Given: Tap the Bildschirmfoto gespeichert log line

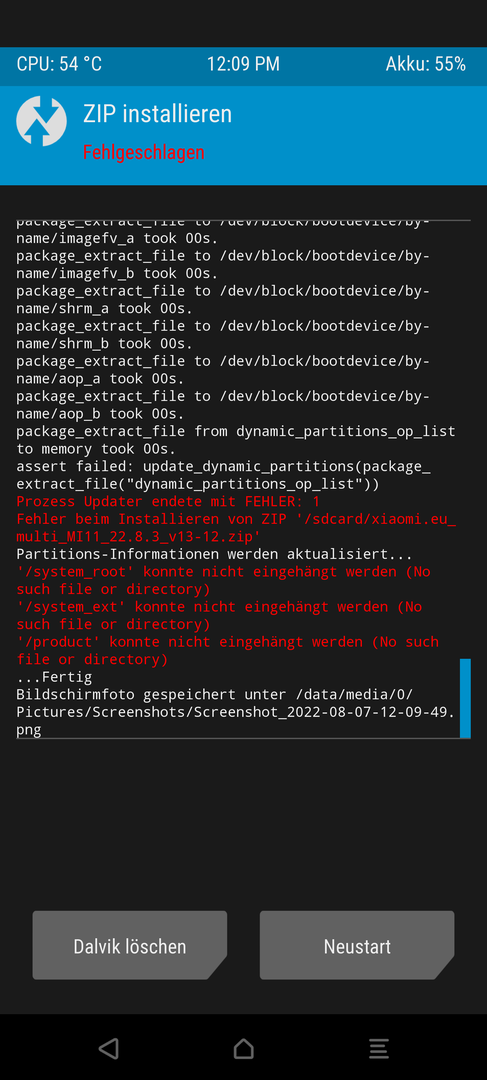Looking at the screenshot, I should (x=236, y=712).
